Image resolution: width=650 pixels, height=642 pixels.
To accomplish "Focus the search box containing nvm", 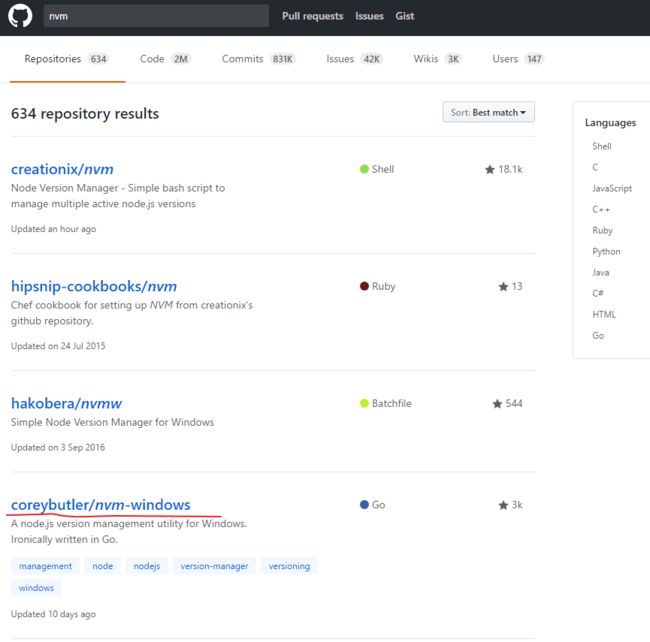I will click(156, 16).
